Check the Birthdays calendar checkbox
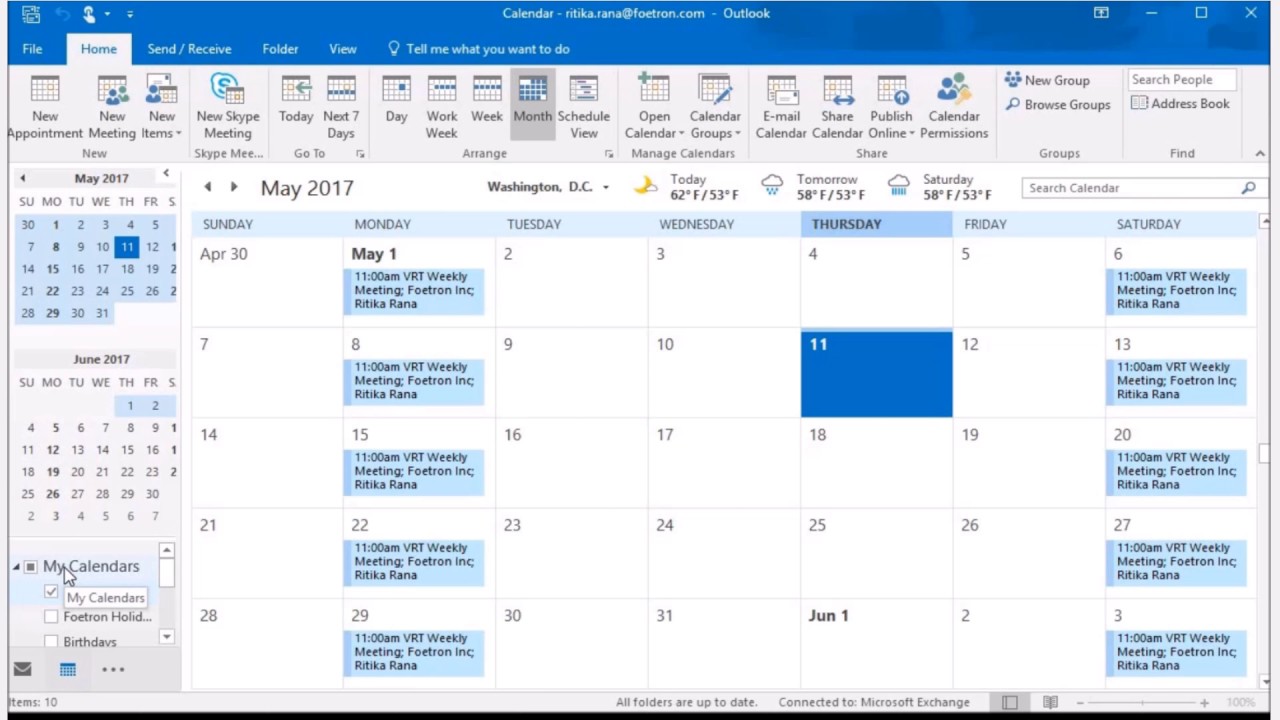Viewport: 1280px width, 720px height. (51, 641)
